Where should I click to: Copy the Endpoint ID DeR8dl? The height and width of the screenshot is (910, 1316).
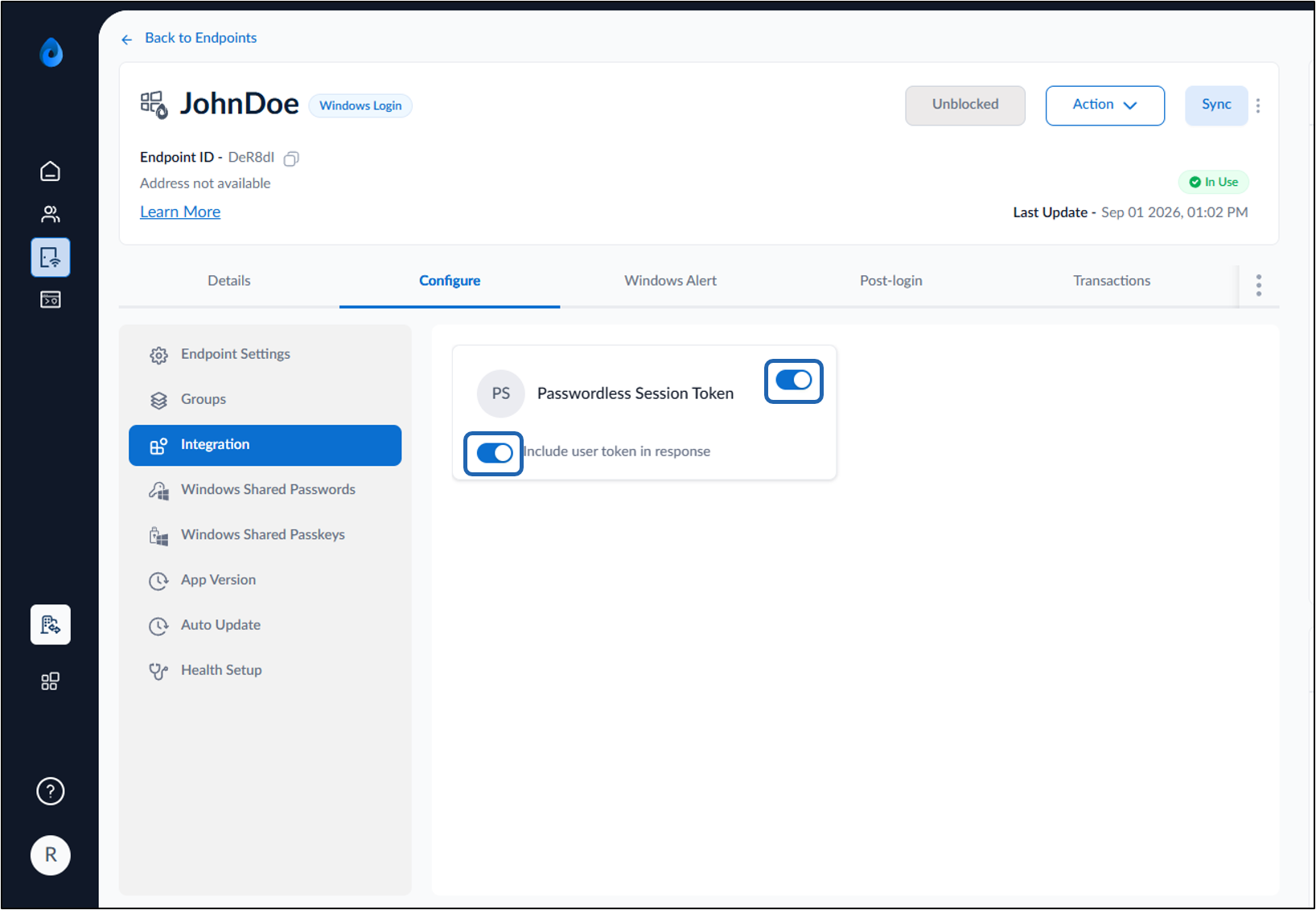[291, 159]
